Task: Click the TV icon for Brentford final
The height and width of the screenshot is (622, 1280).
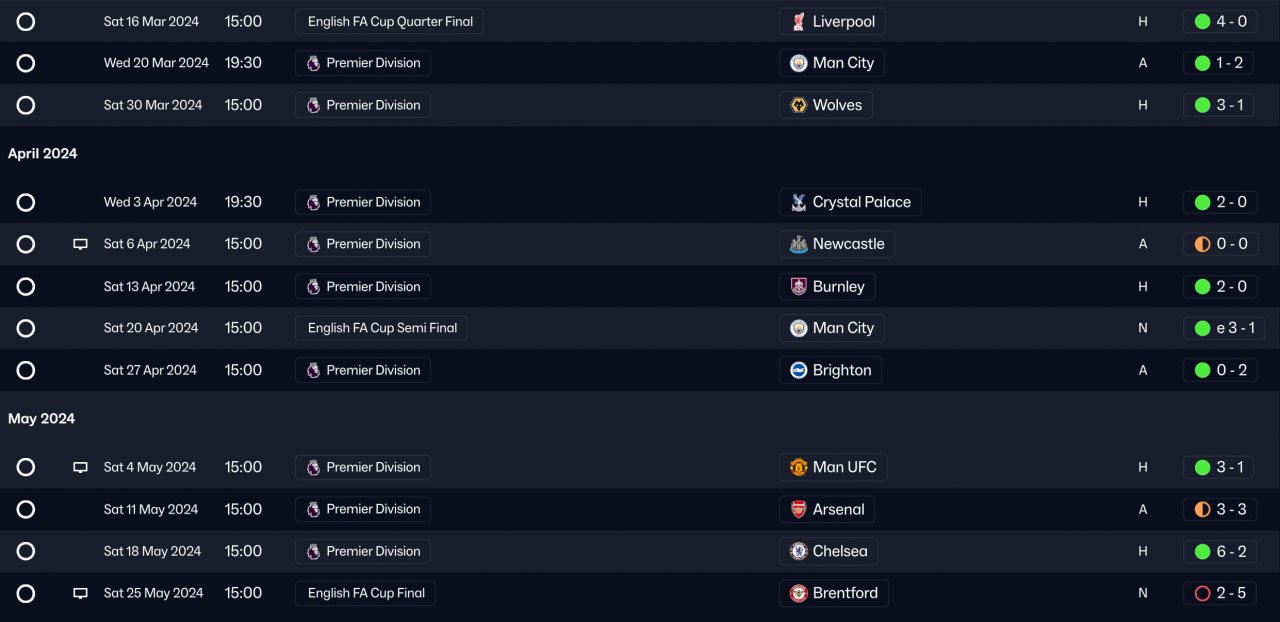Action: (x=81, y=593)
